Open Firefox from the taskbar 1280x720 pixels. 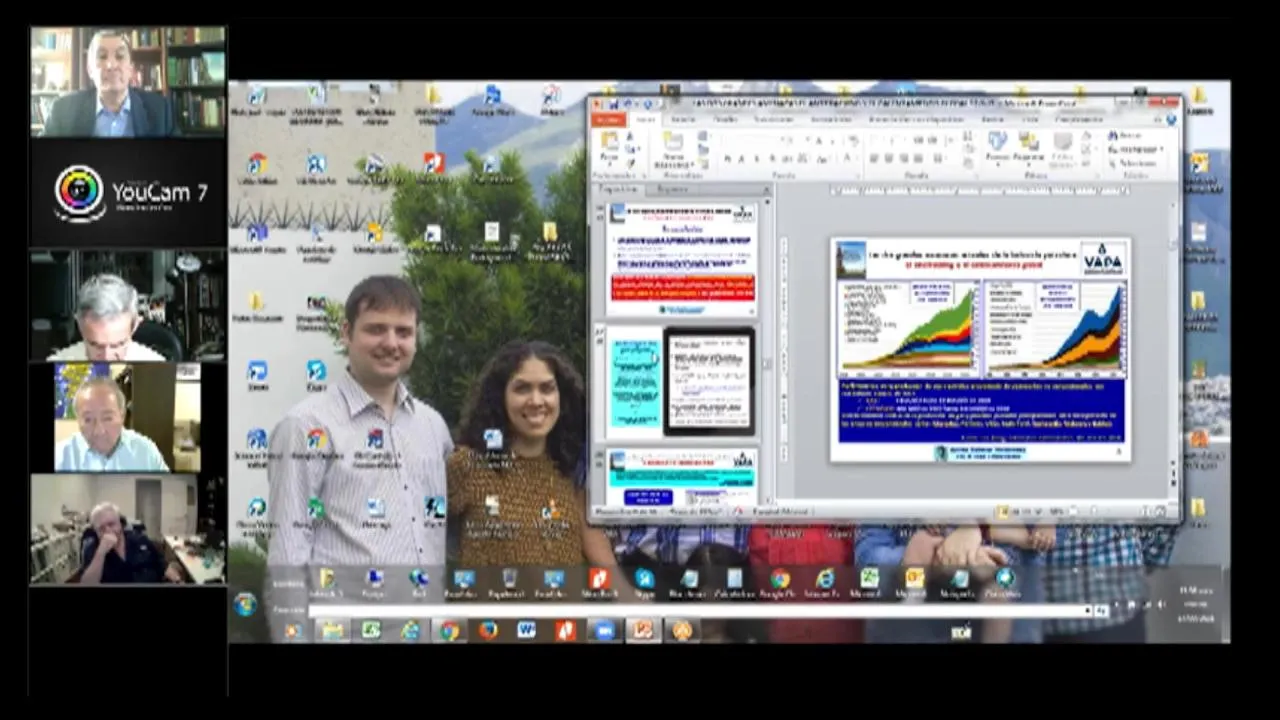click(x=488, y=630)
